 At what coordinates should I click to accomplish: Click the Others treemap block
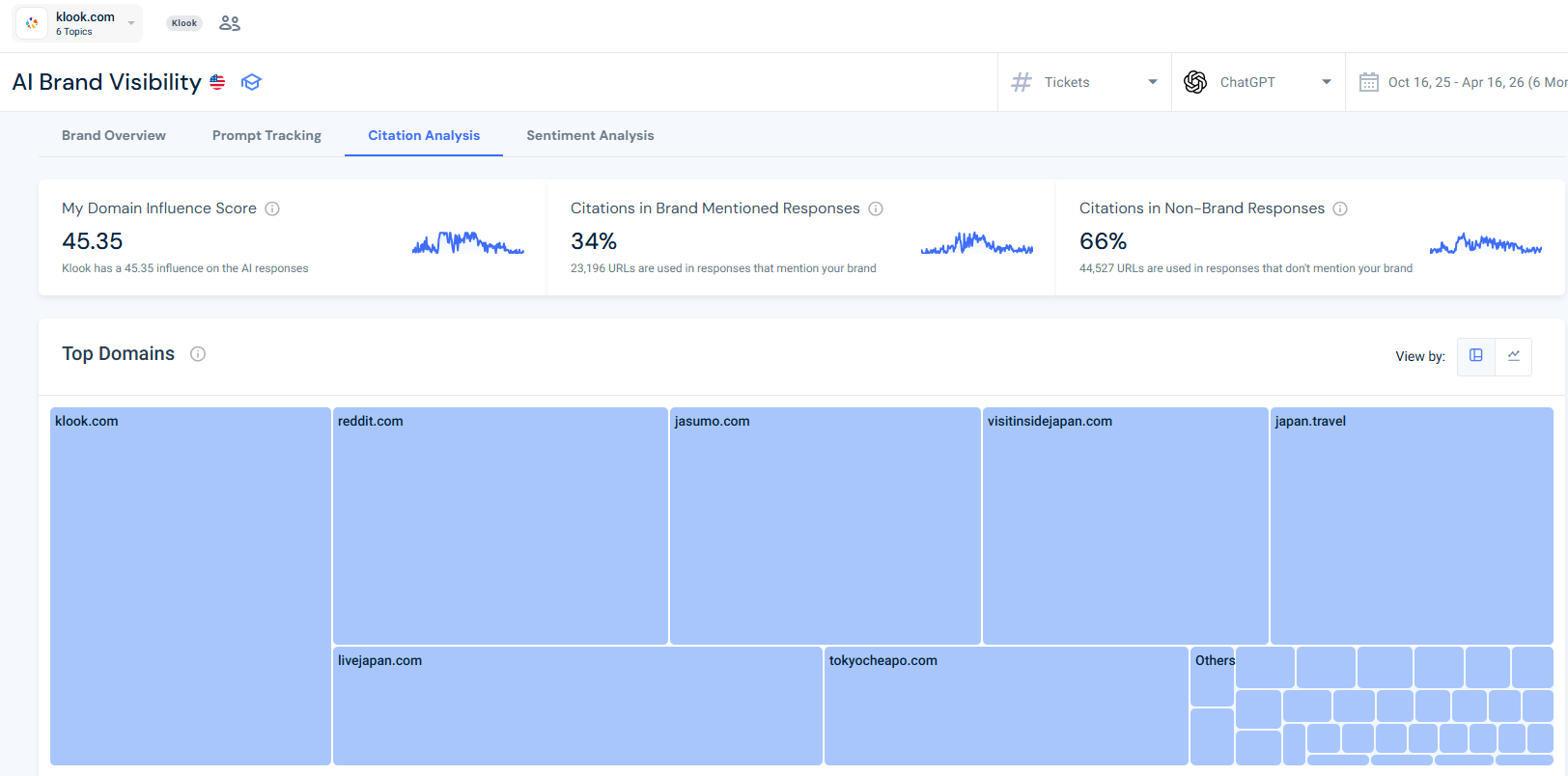click(1213, 677)
